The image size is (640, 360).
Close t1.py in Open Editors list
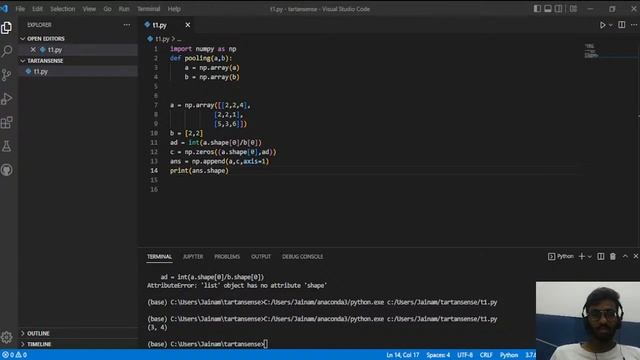(33, 49)
